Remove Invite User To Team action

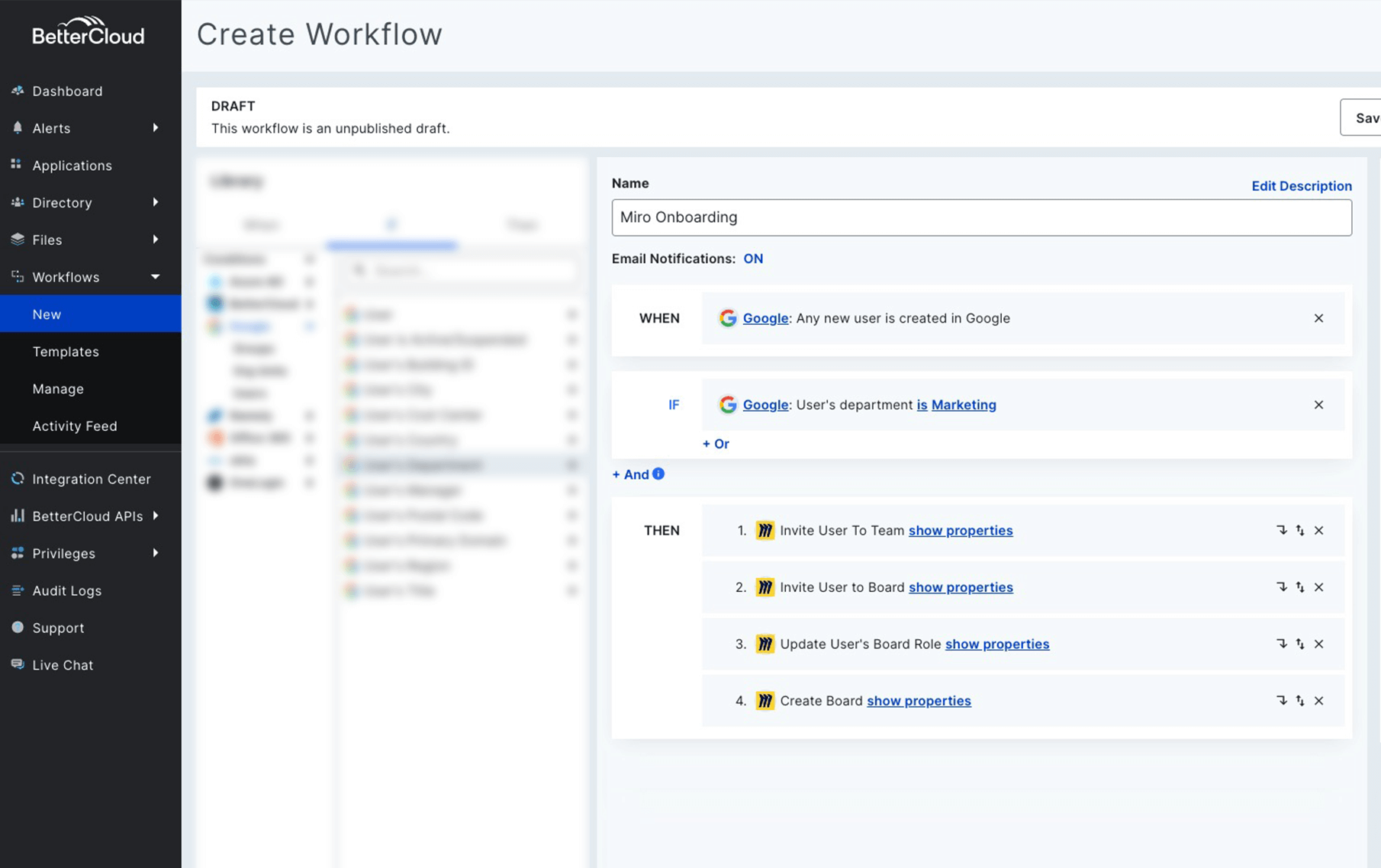tap(1318, 530)
